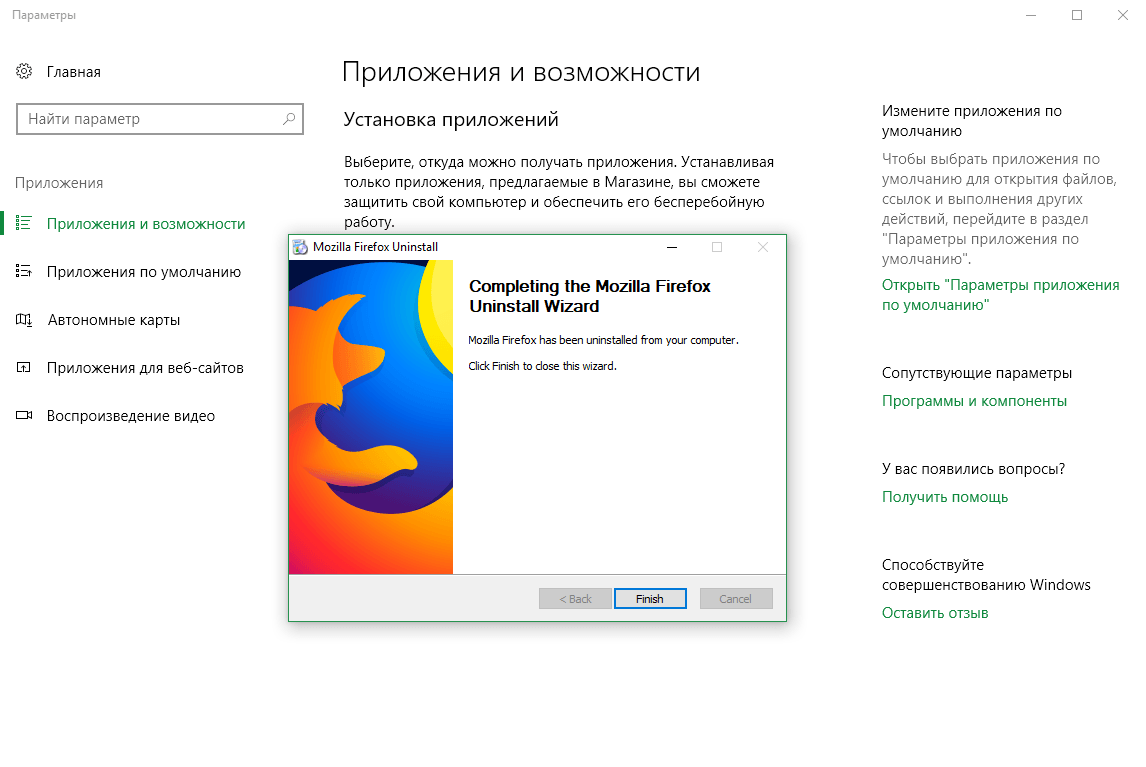Click the Установка приложений heading
The height and width of the screenshot is (767, 1146).
(x=451, y=119)
